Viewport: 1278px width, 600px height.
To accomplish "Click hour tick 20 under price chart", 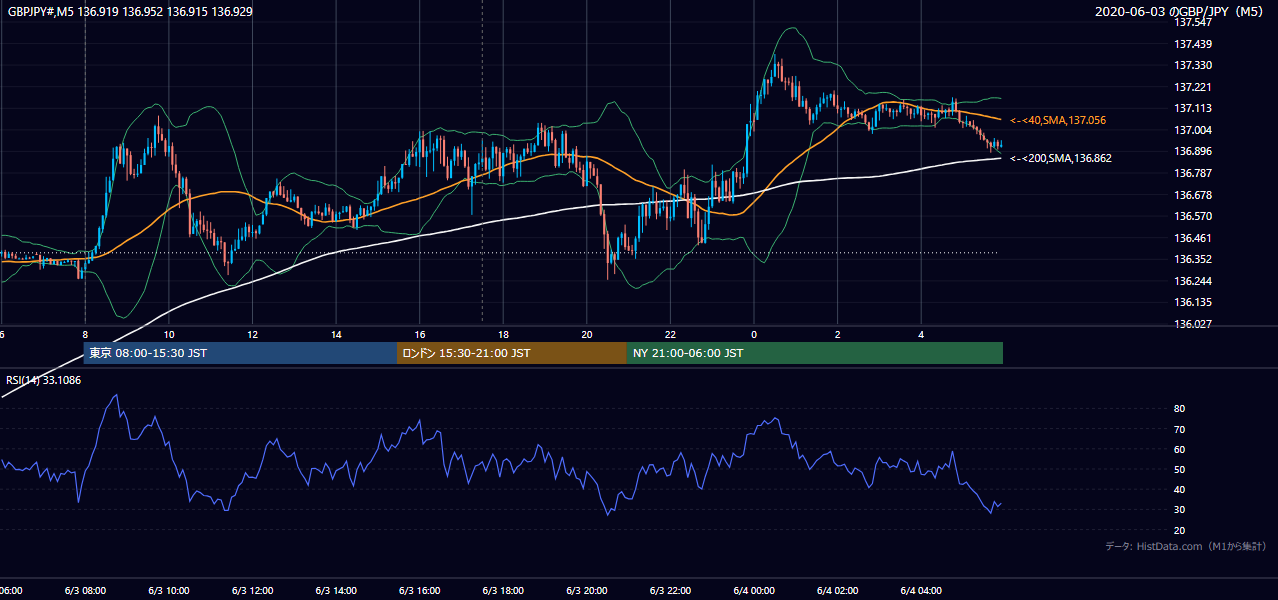I will coord(587,335).
